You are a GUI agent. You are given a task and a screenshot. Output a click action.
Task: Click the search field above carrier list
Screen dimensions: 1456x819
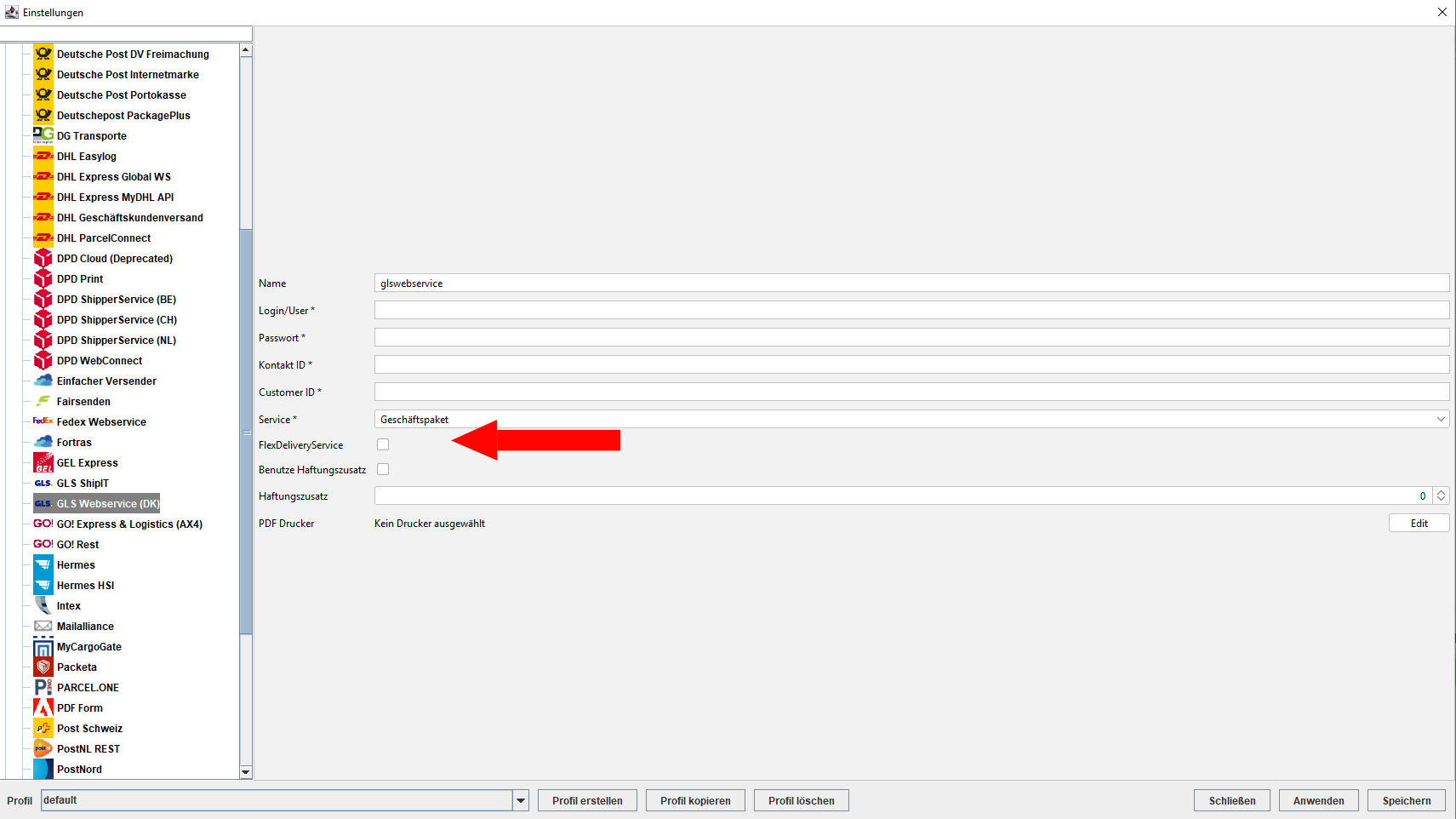[126, 33]
